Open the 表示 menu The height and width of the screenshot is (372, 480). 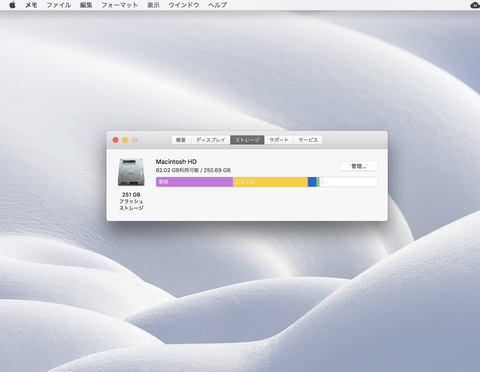[x=153, y=5]
